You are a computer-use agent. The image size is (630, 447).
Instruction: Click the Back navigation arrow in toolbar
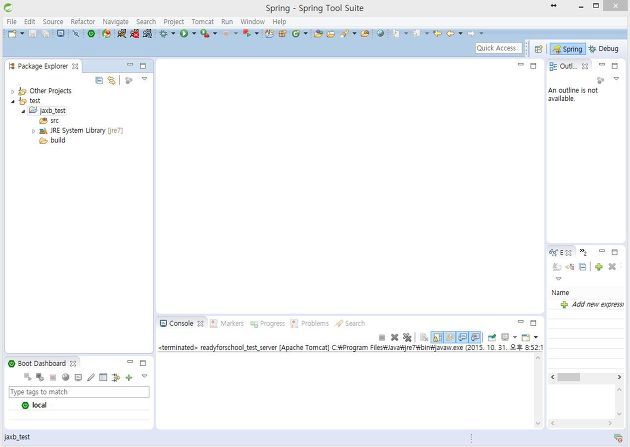pos(450,34)
